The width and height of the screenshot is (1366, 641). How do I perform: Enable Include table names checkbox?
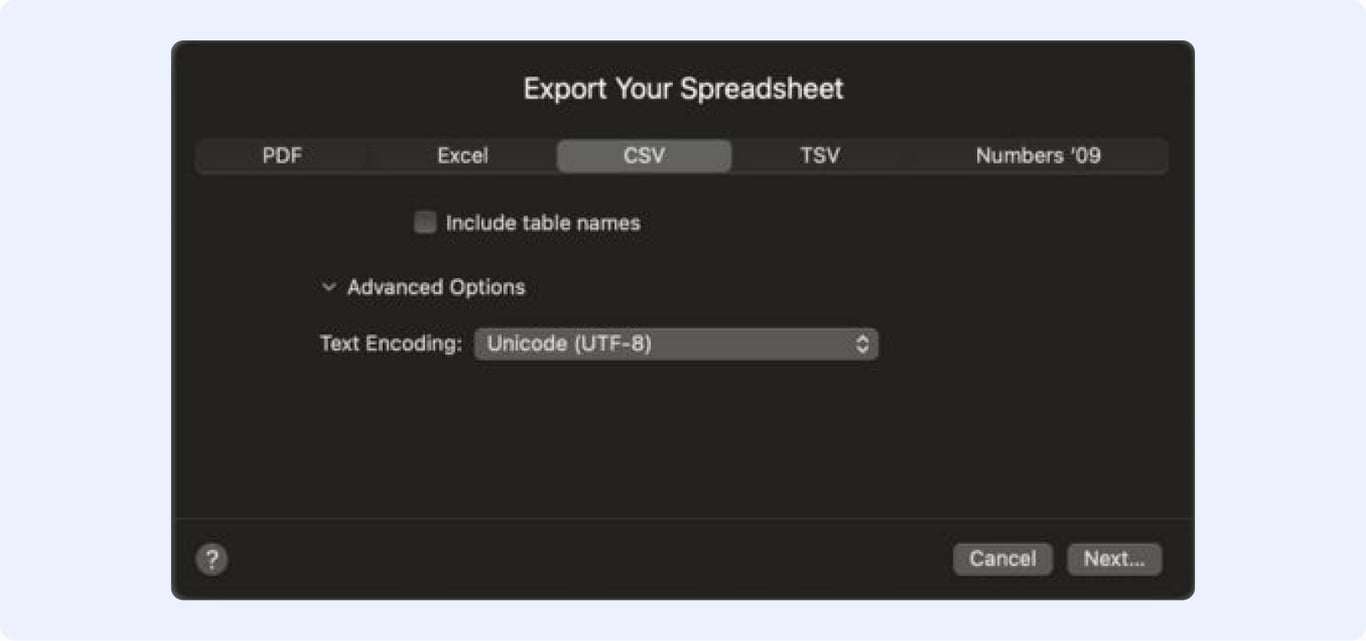425,222
